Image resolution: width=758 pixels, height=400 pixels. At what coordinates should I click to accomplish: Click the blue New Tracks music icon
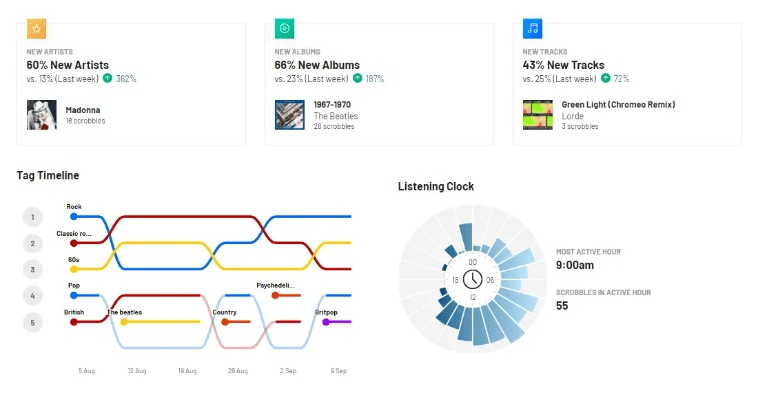point(532,29)
